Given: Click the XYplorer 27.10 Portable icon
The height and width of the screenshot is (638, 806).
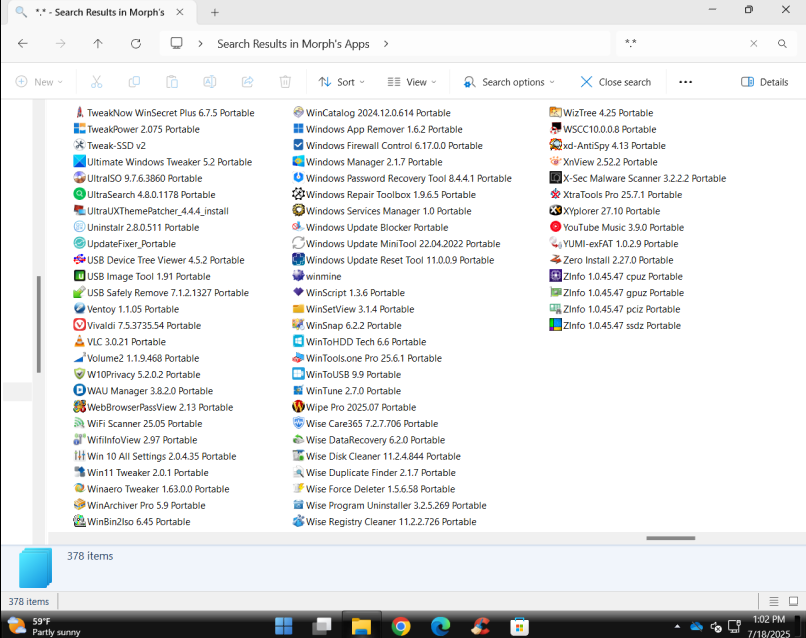Looking at the screenshot, I should (x=555, y=210).
